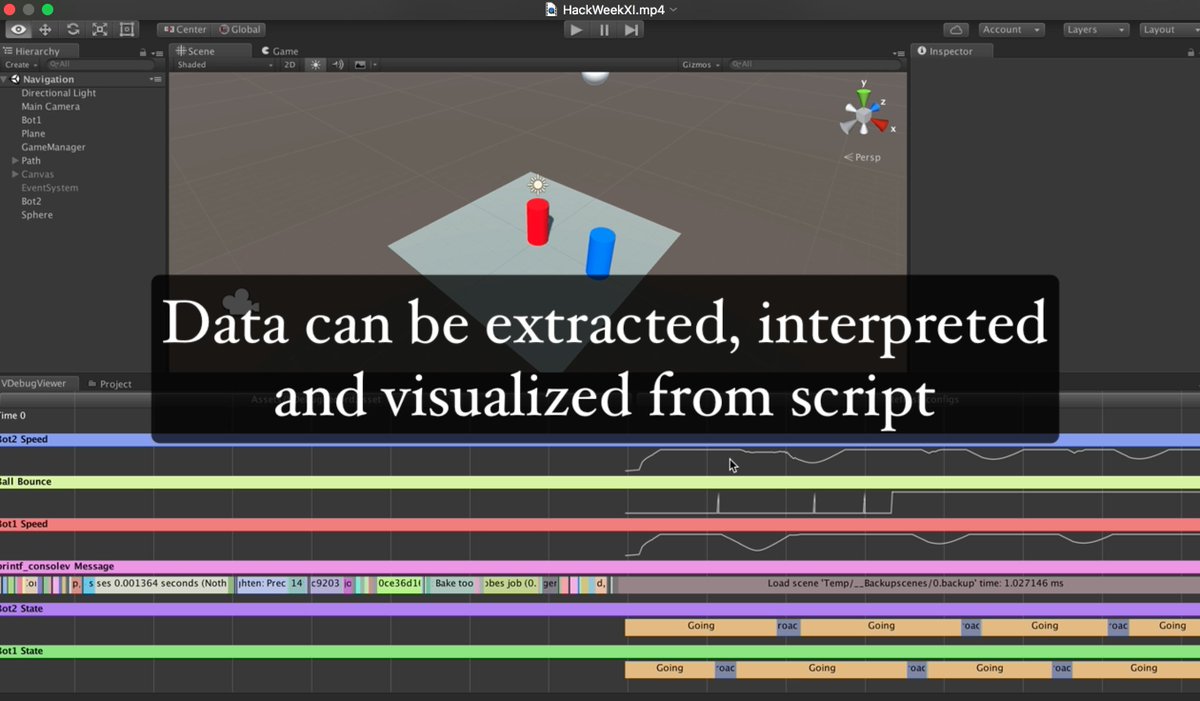Open the Gizmos dropdown
The height and width of the screenshot is (701, 1200).
tap(701, 65)
